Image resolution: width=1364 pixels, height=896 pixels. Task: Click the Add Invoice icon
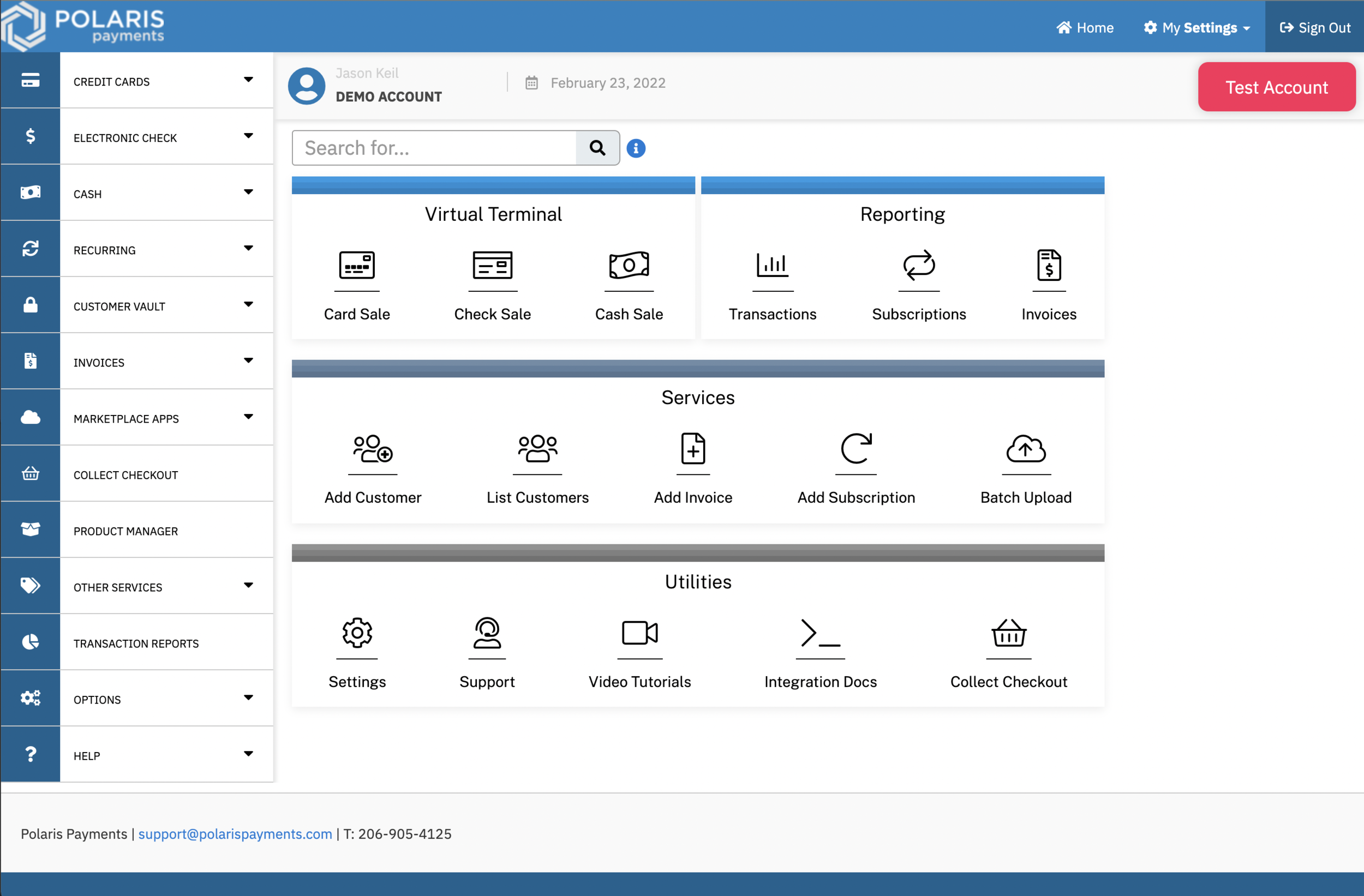point(693,448)
